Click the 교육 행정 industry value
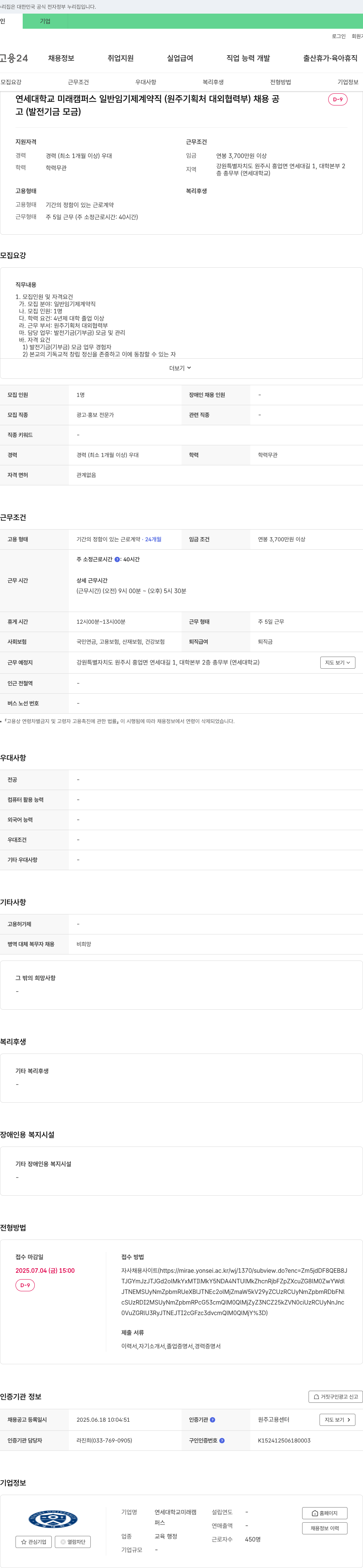Screen dimensions: 363x1568 tap(166, 1536)
